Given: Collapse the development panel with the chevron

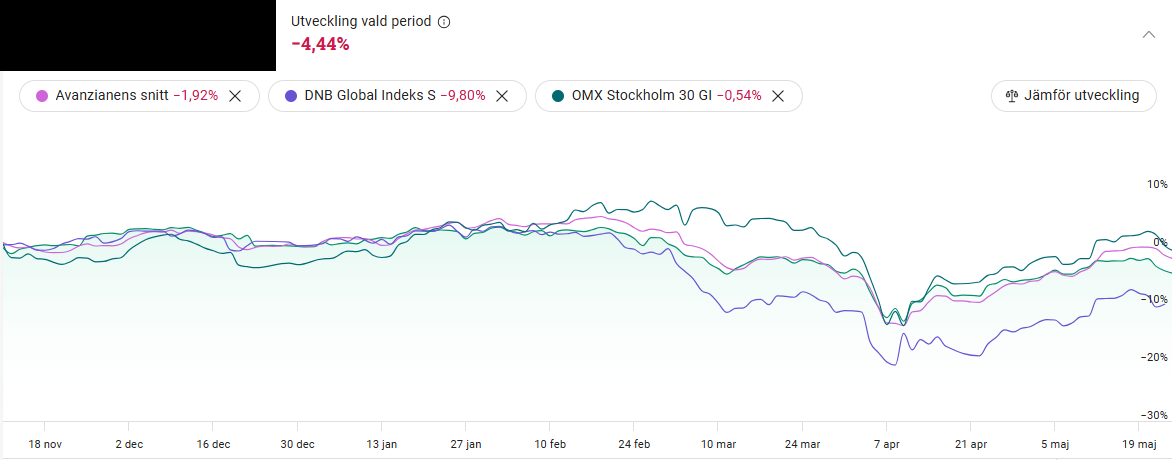Looking at the screenshot, I should pyautogui.click(x=1149, y=34).
